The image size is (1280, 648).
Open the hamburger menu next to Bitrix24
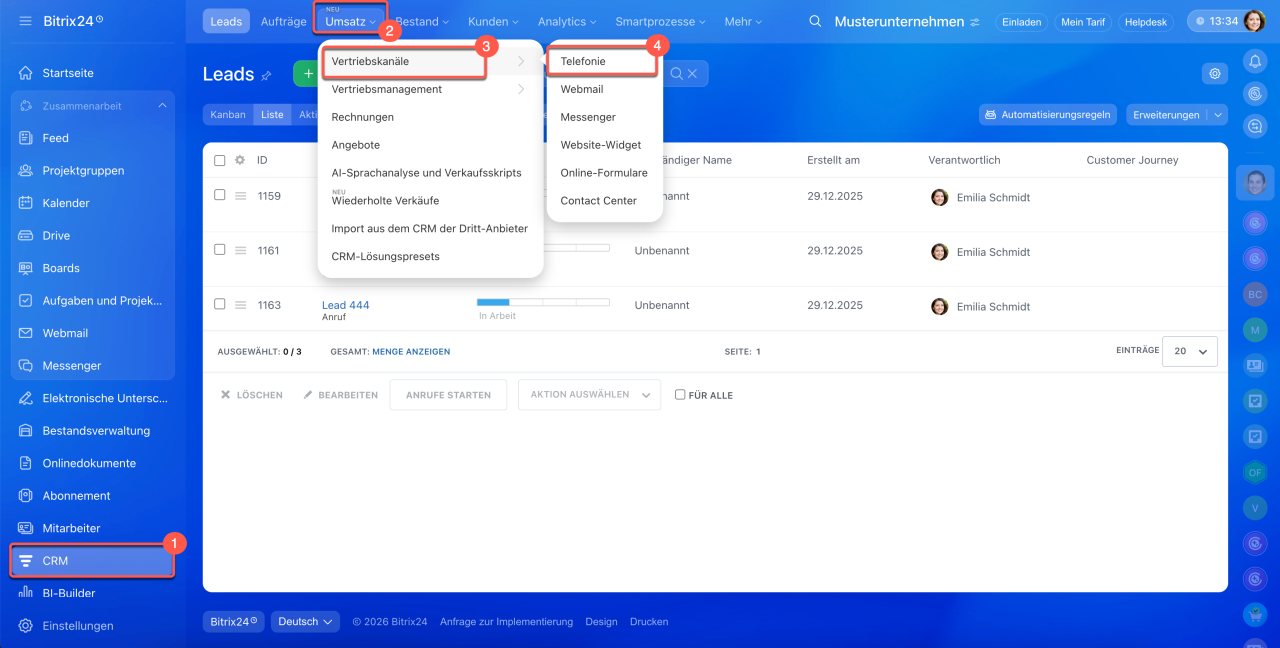[x=25, y=21]
